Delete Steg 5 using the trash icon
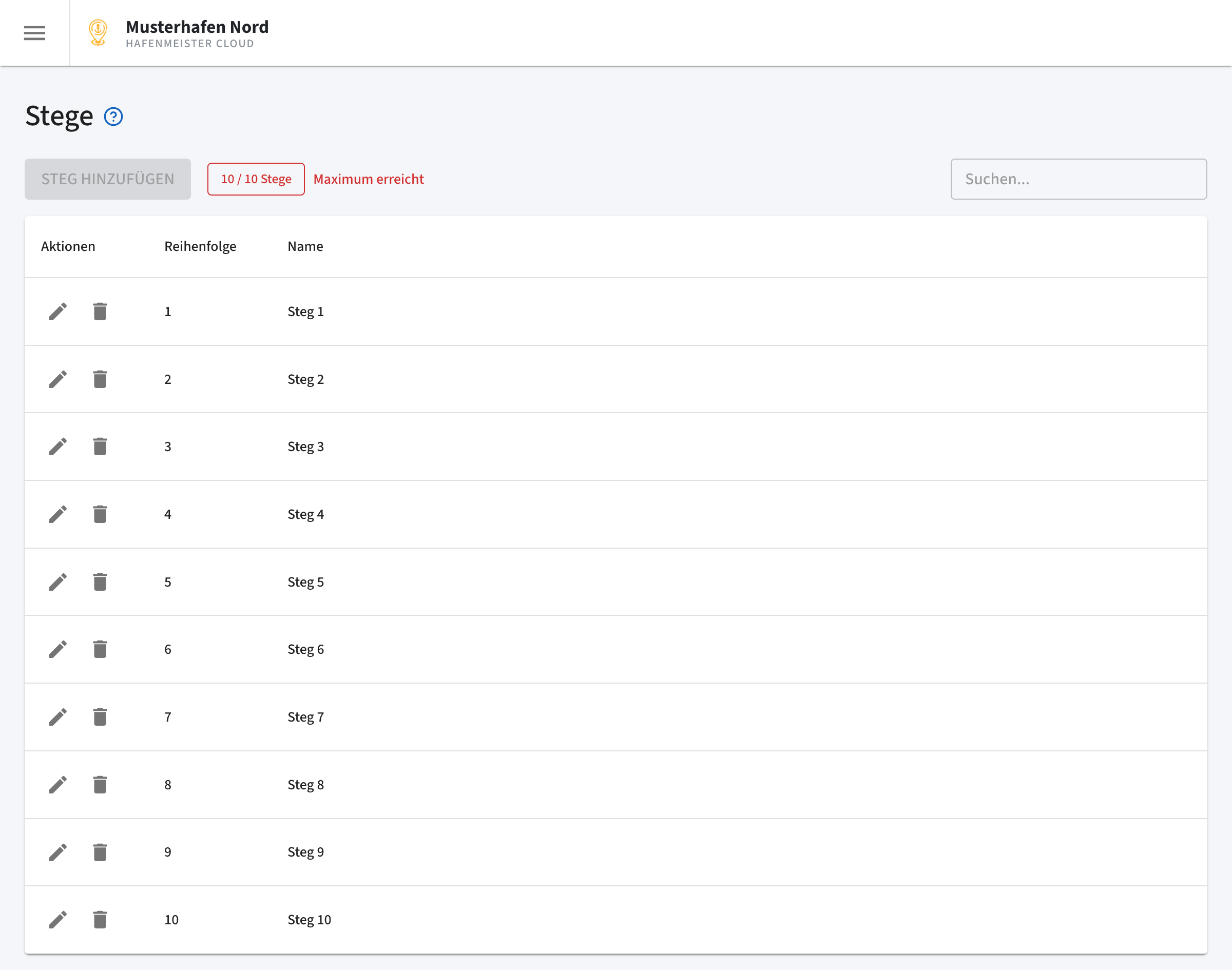Image resolution: width=1232 pixels, height=970 pixels. (x=100, y=581)
